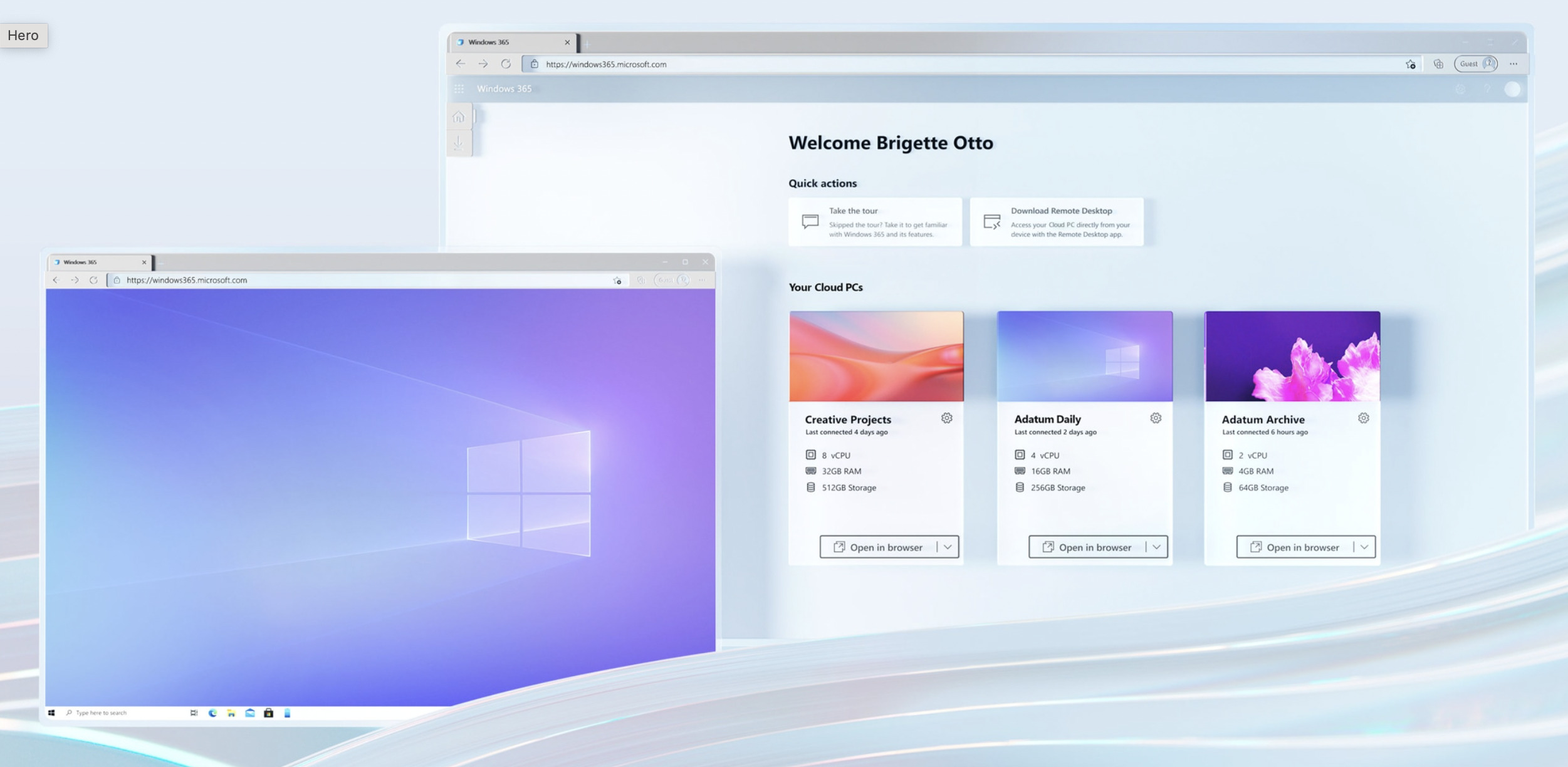Open settings gear for Adatum Daily
Viewport: 1568px width, 767px height.
coord(1156,418)
